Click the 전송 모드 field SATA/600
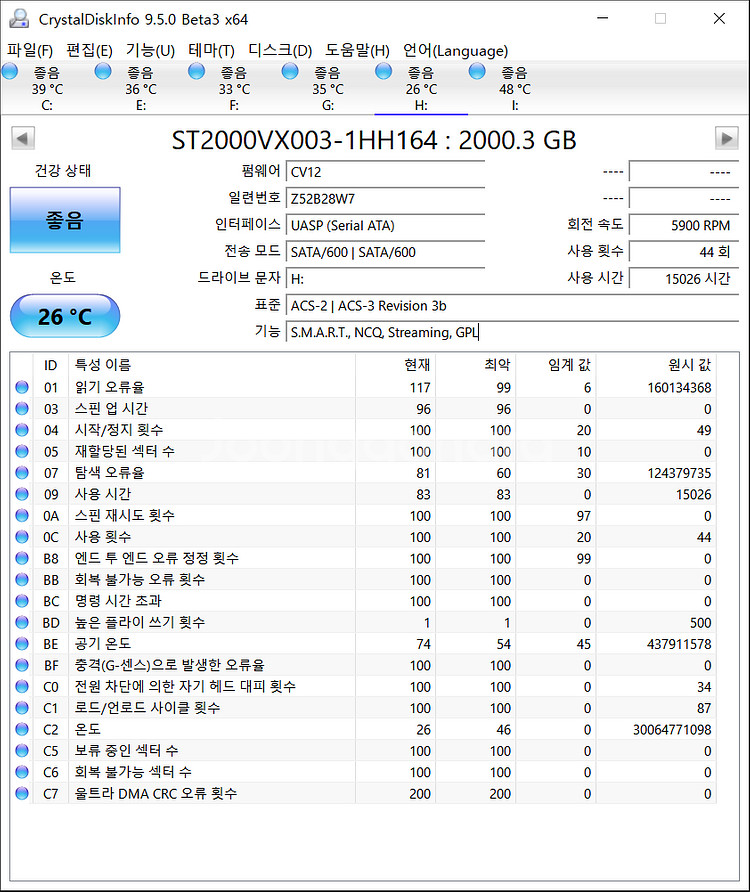 385,253
